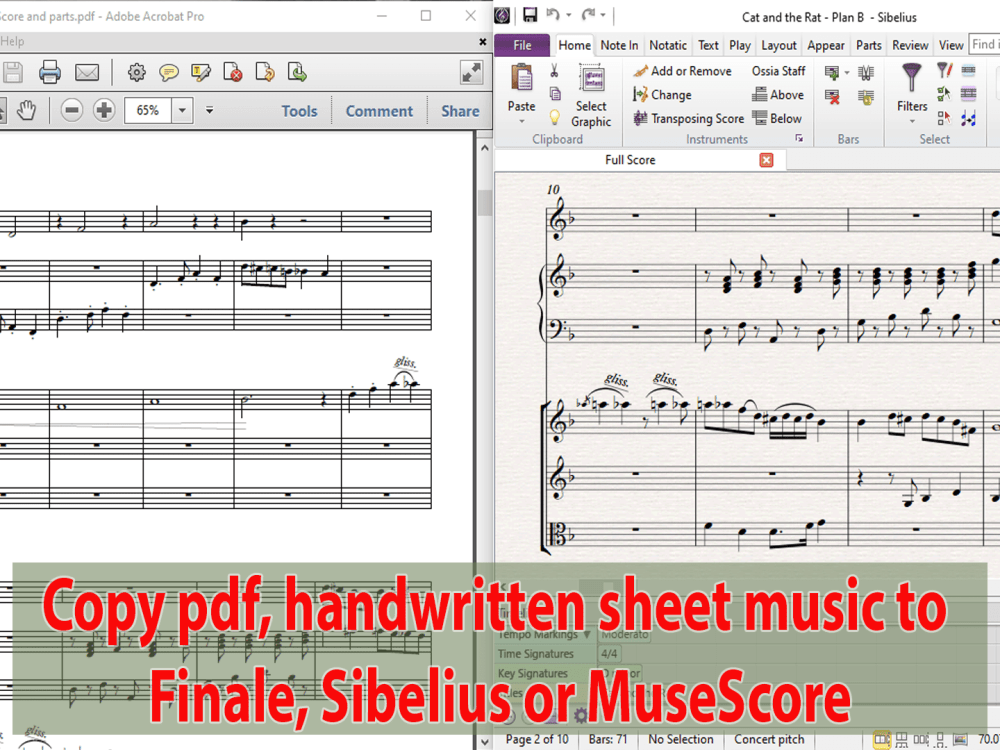The image size is (1000, 750).
Task: Click the Find in ribbon search box
Action: tap(984, 44)
